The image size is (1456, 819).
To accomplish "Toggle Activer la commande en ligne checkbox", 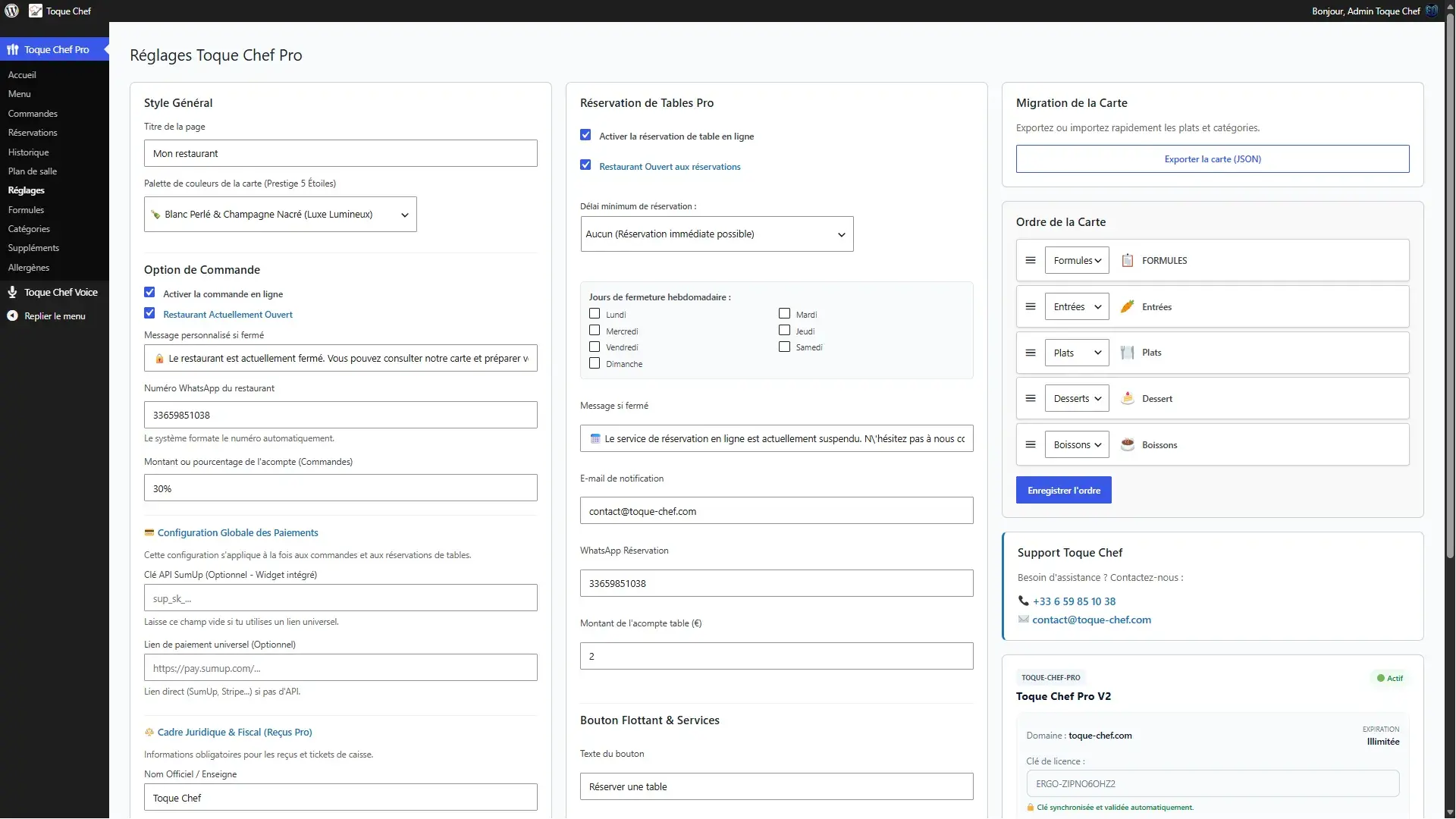I will [x=149, y=293].
